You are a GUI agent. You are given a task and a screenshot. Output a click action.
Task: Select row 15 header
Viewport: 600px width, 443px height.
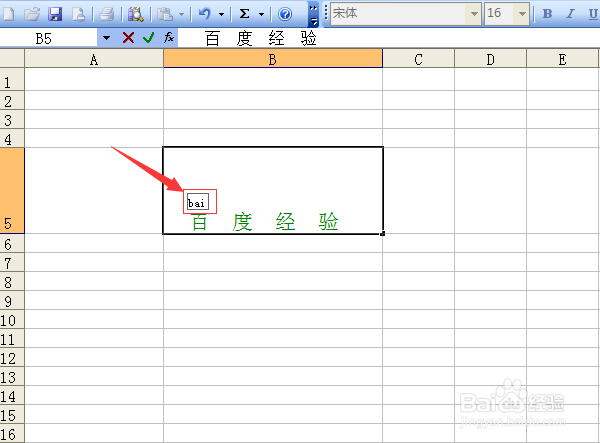(x=12, y=414)
